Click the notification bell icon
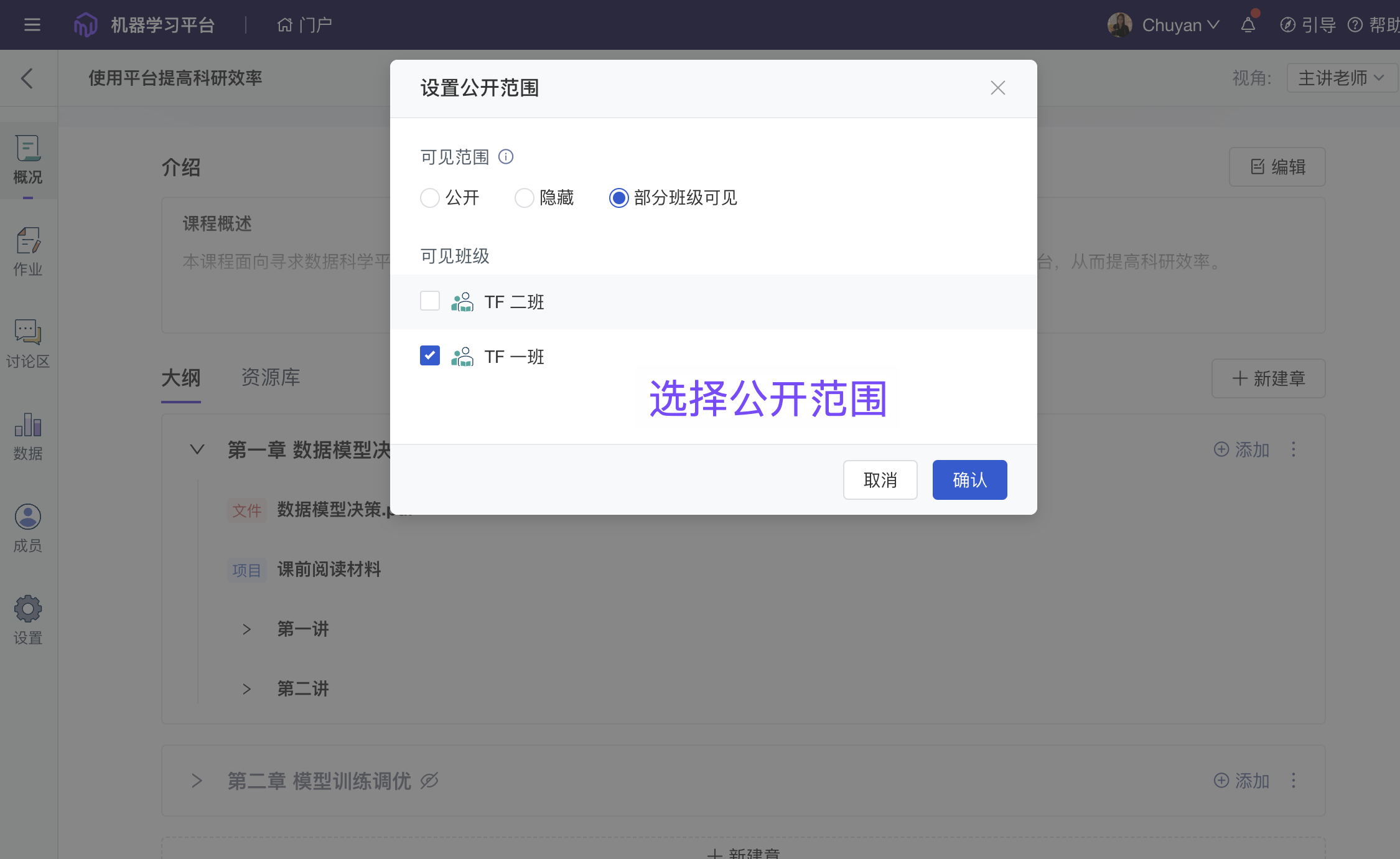This screenshot has width=1400, height=859. (x=1248, y=25)
